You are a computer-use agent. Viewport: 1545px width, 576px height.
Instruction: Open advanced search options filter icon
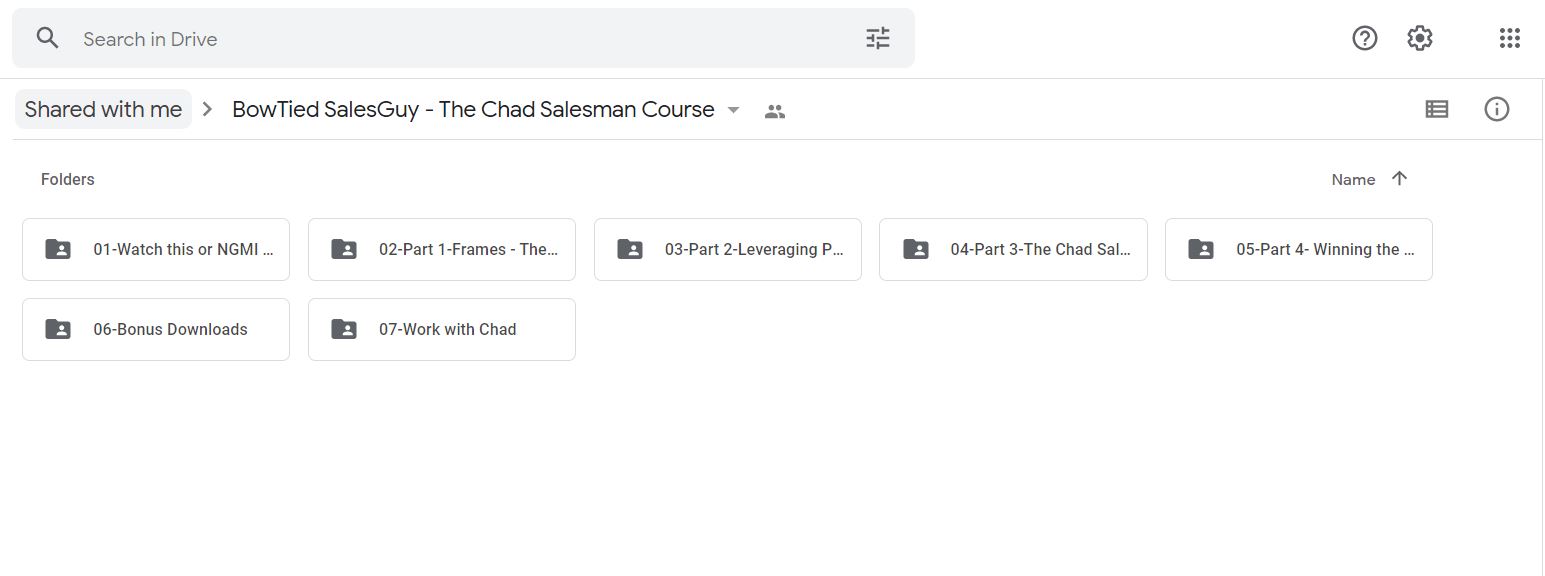click(877, 39)
